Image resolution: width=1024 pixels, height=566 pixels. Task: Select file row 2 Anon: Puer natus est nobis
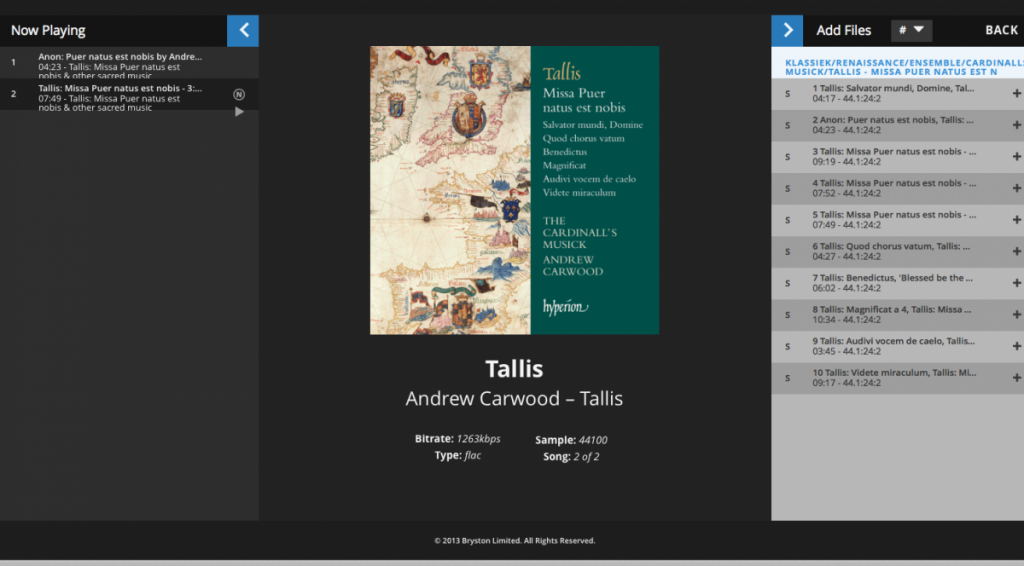tap(897, 125)
